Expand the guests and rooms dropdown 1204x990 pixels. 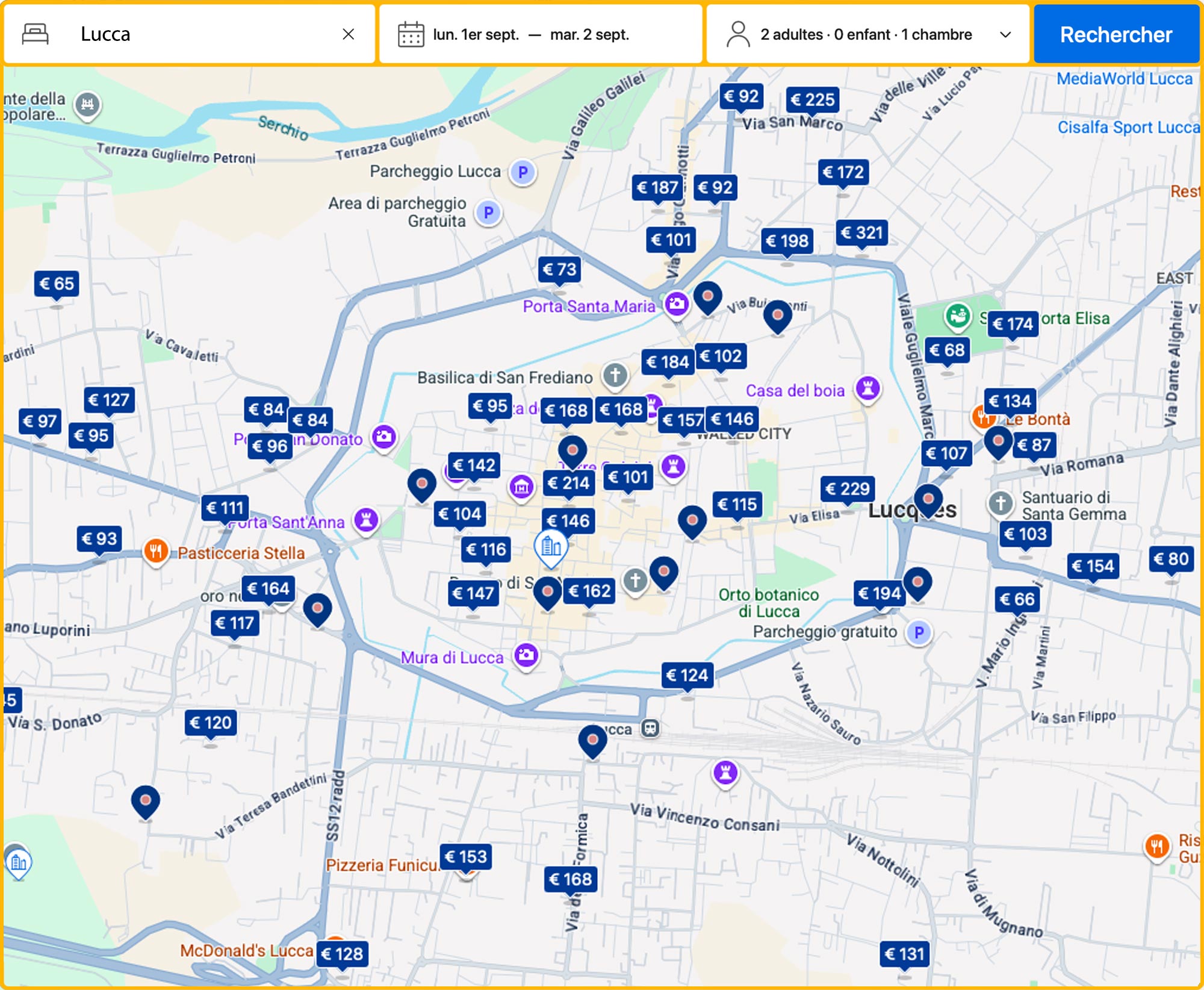pyautogui.click(x=1005, y=35)
